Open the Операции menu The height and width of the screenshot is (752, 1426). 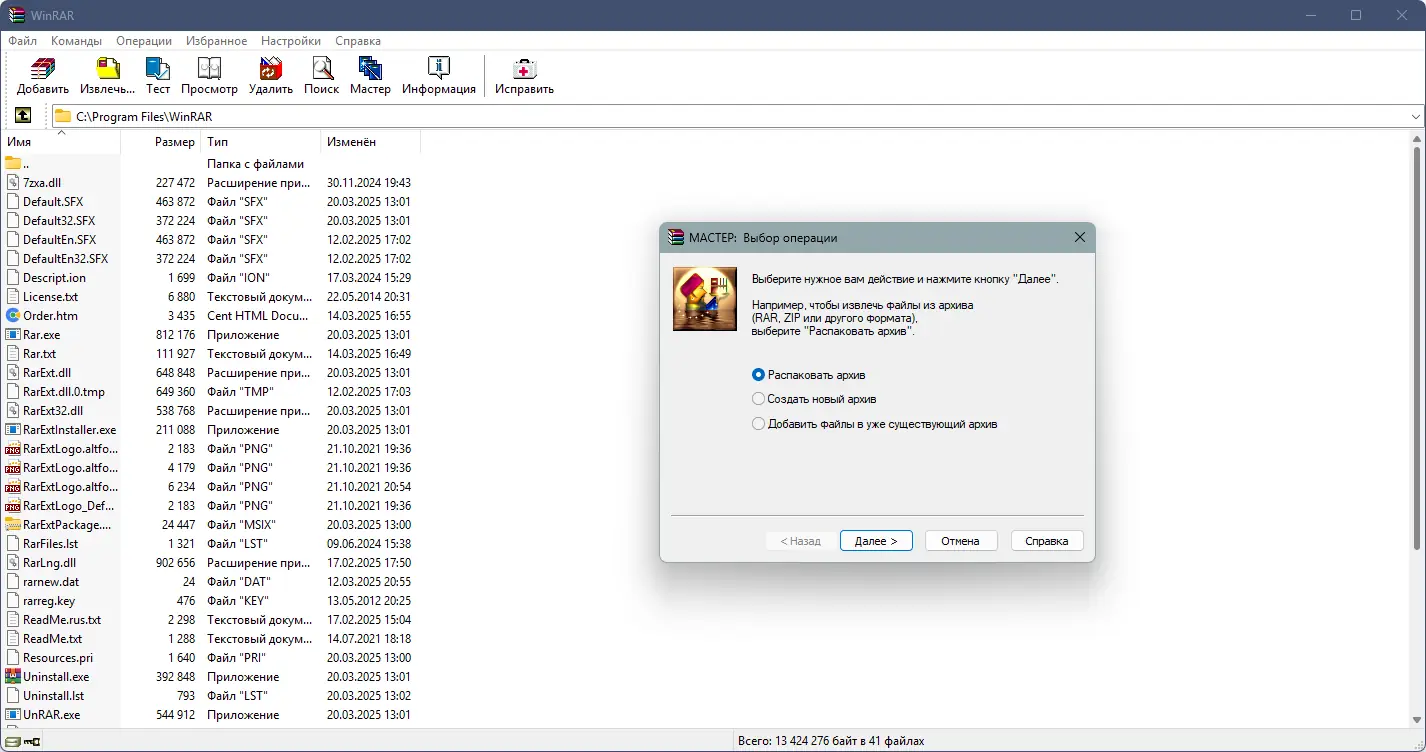(x=144, y=41)
